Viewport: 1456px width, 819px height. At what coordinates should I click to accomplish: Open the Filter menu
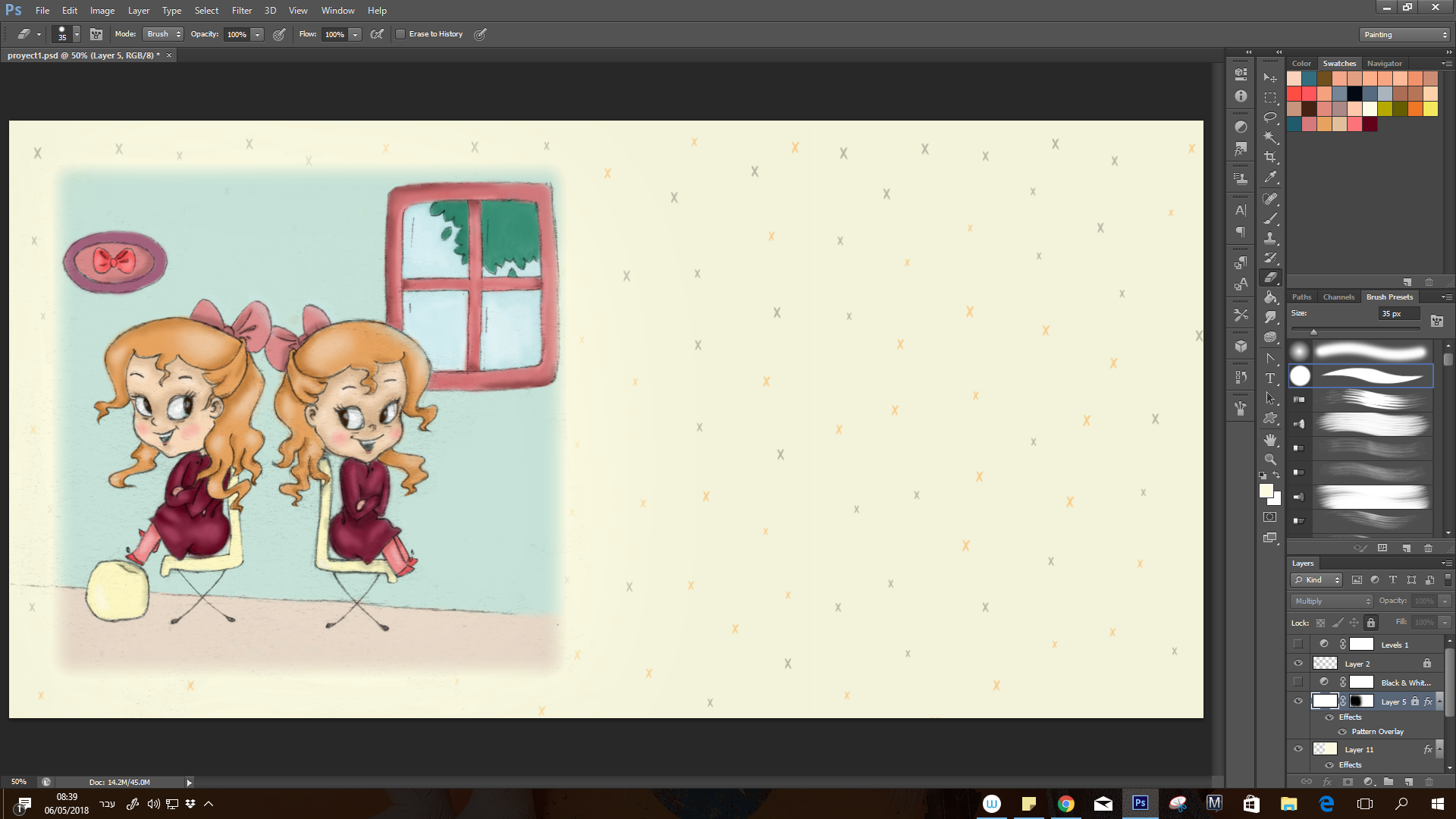pyautogui.click(x=241, y=10)
